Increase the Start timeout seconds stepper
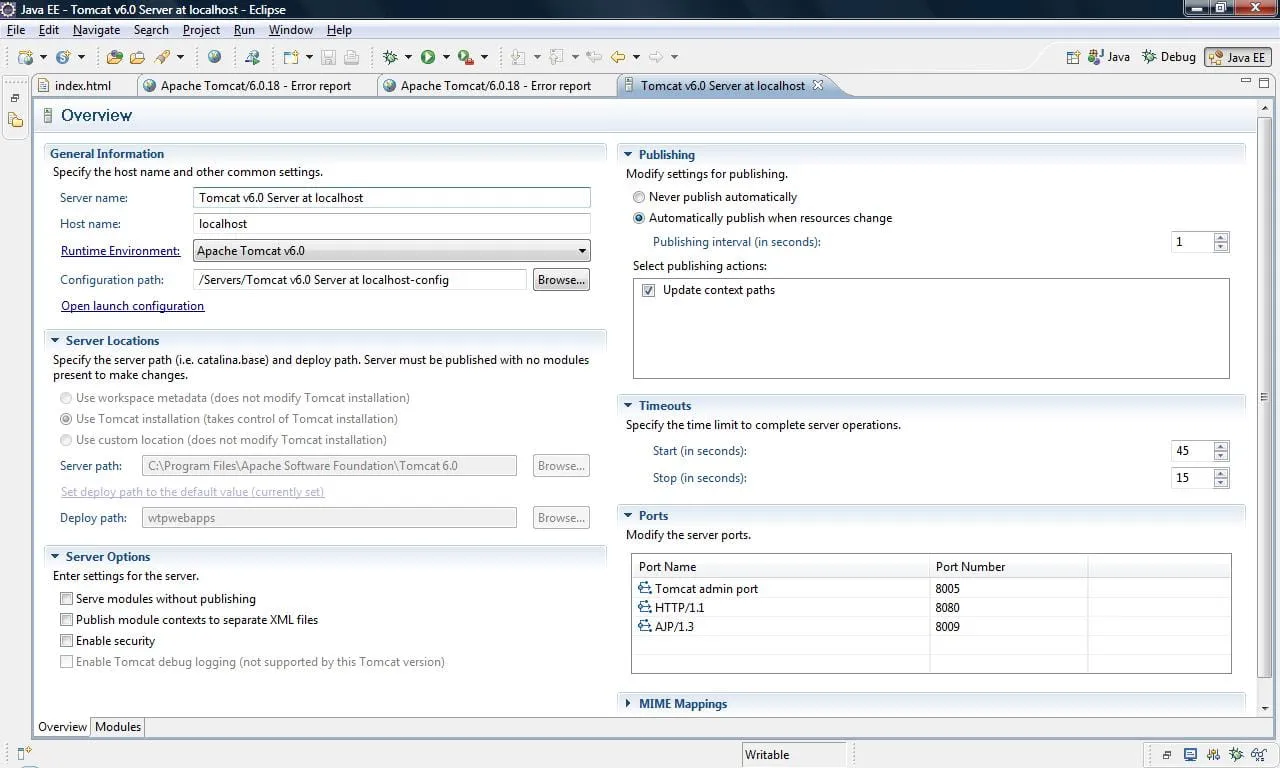This screenshot has height=768, width=1280. coord(1220,446)
